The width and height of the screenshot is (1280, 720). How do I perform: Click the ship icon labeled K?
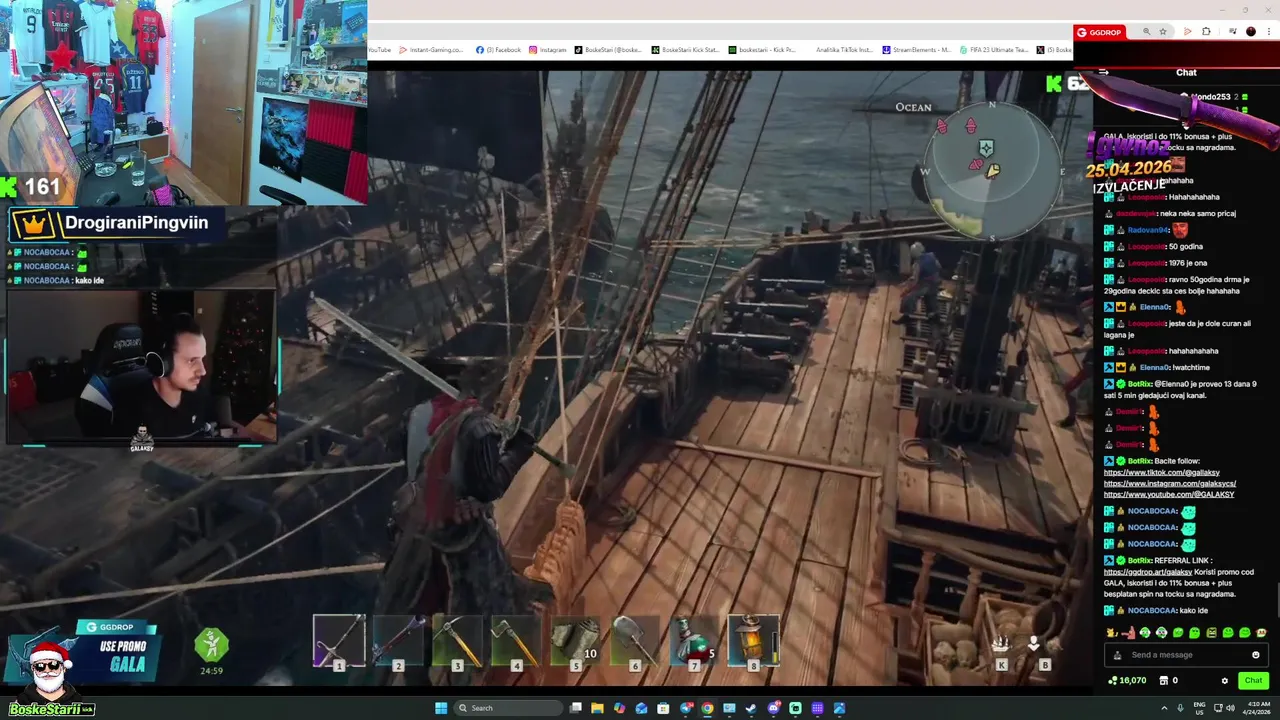pos(1001,643)
